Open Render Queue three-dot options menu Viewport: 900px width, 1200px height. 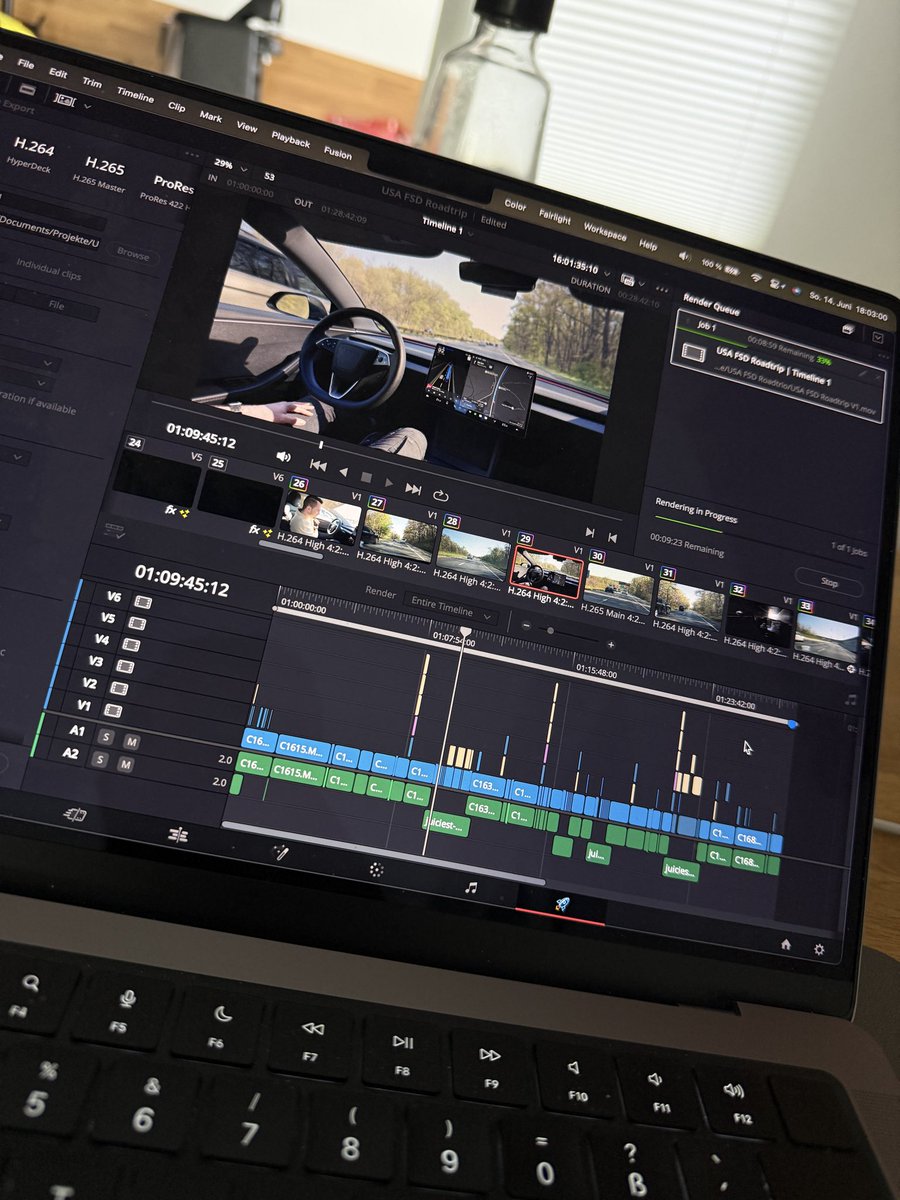click(883, 355)
